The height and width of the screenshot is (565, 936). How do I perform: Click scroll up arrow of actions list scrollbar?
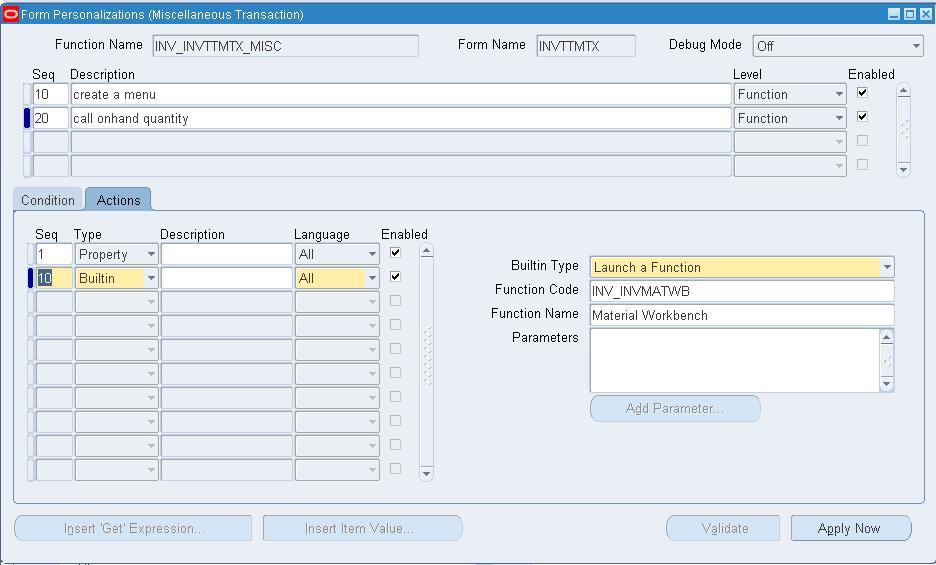pos(426,251)
